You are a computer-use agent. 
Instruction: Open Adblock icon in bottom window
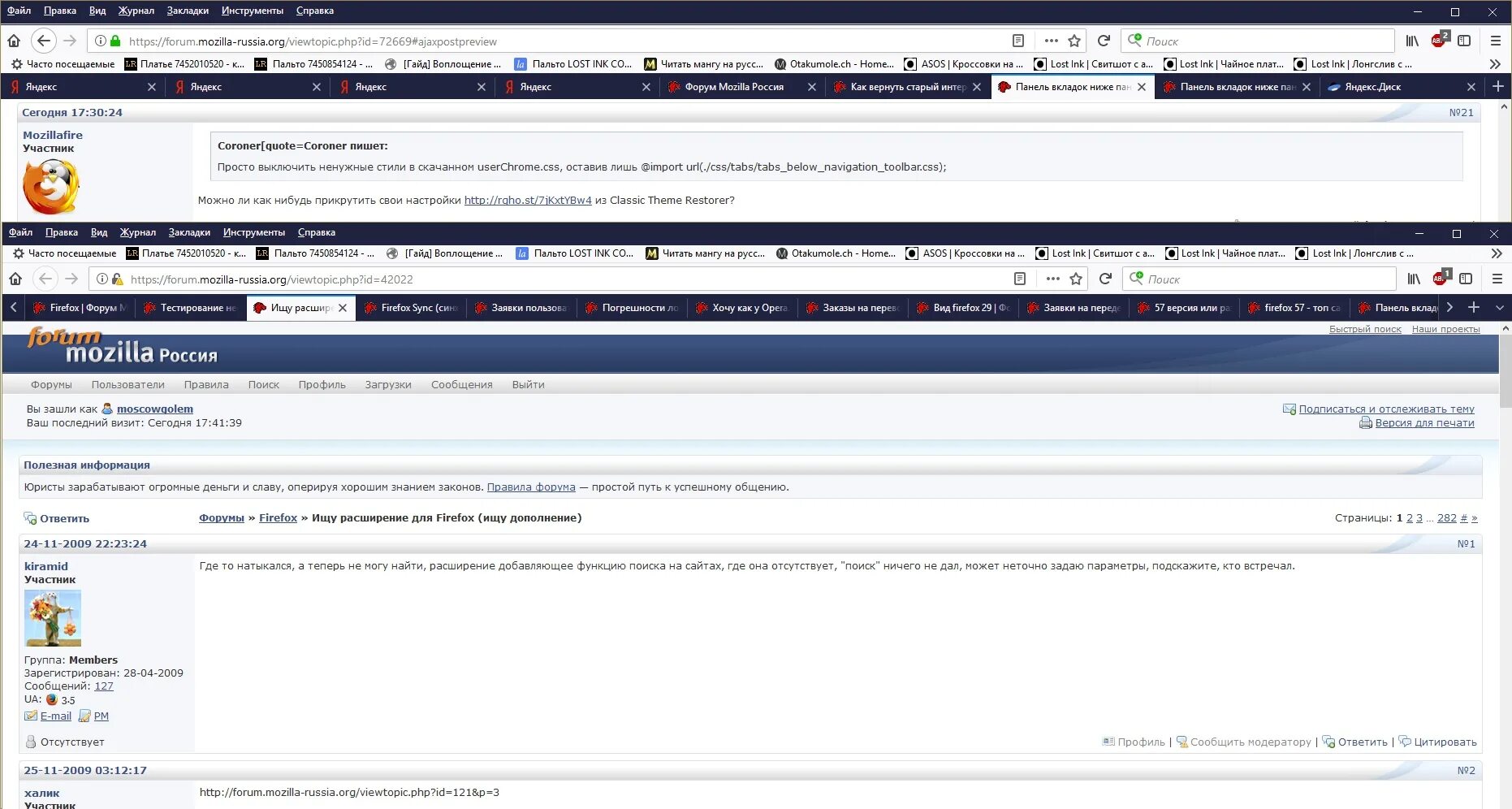(1441, 278)
